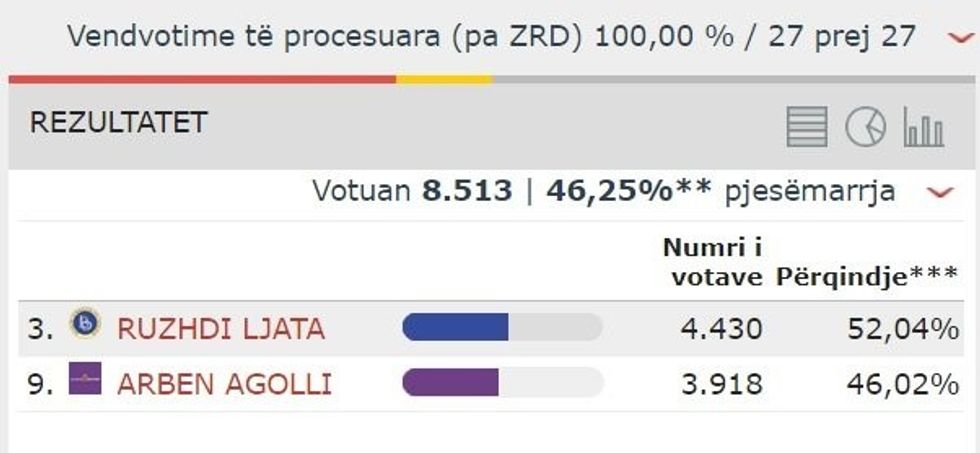
Task: Click the blue vote bar for Ljata
Action: (x=455, y=327)
